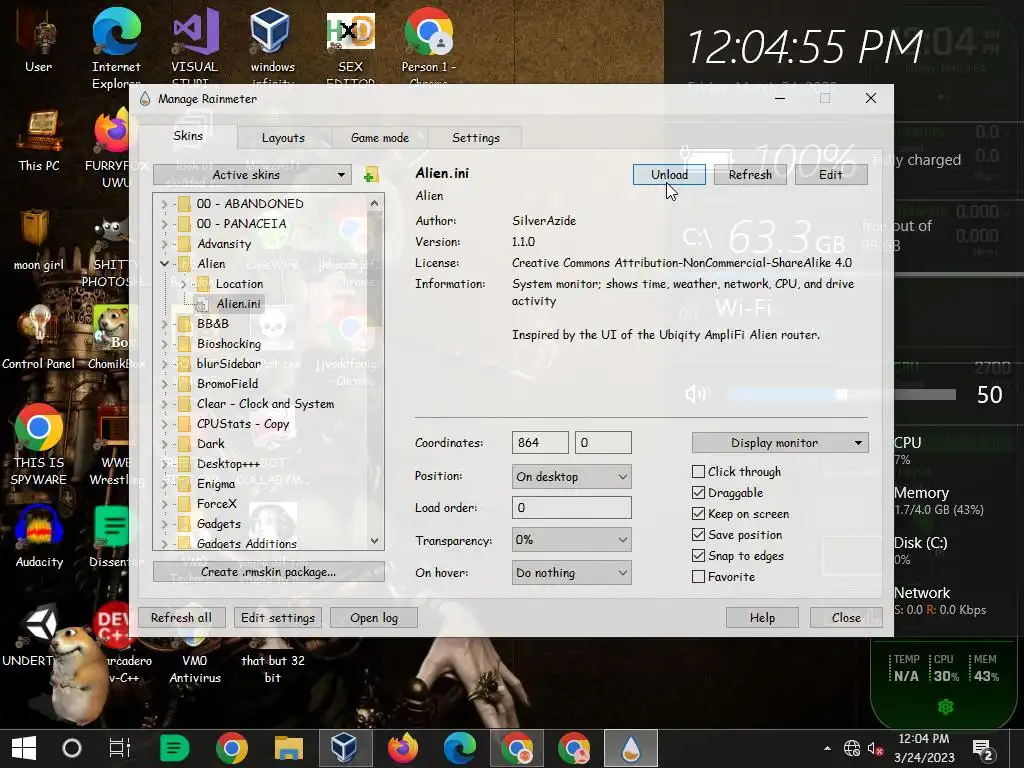Open Microsoft Edge from the taskbar
1024x768 pixels.
(460, 748)
